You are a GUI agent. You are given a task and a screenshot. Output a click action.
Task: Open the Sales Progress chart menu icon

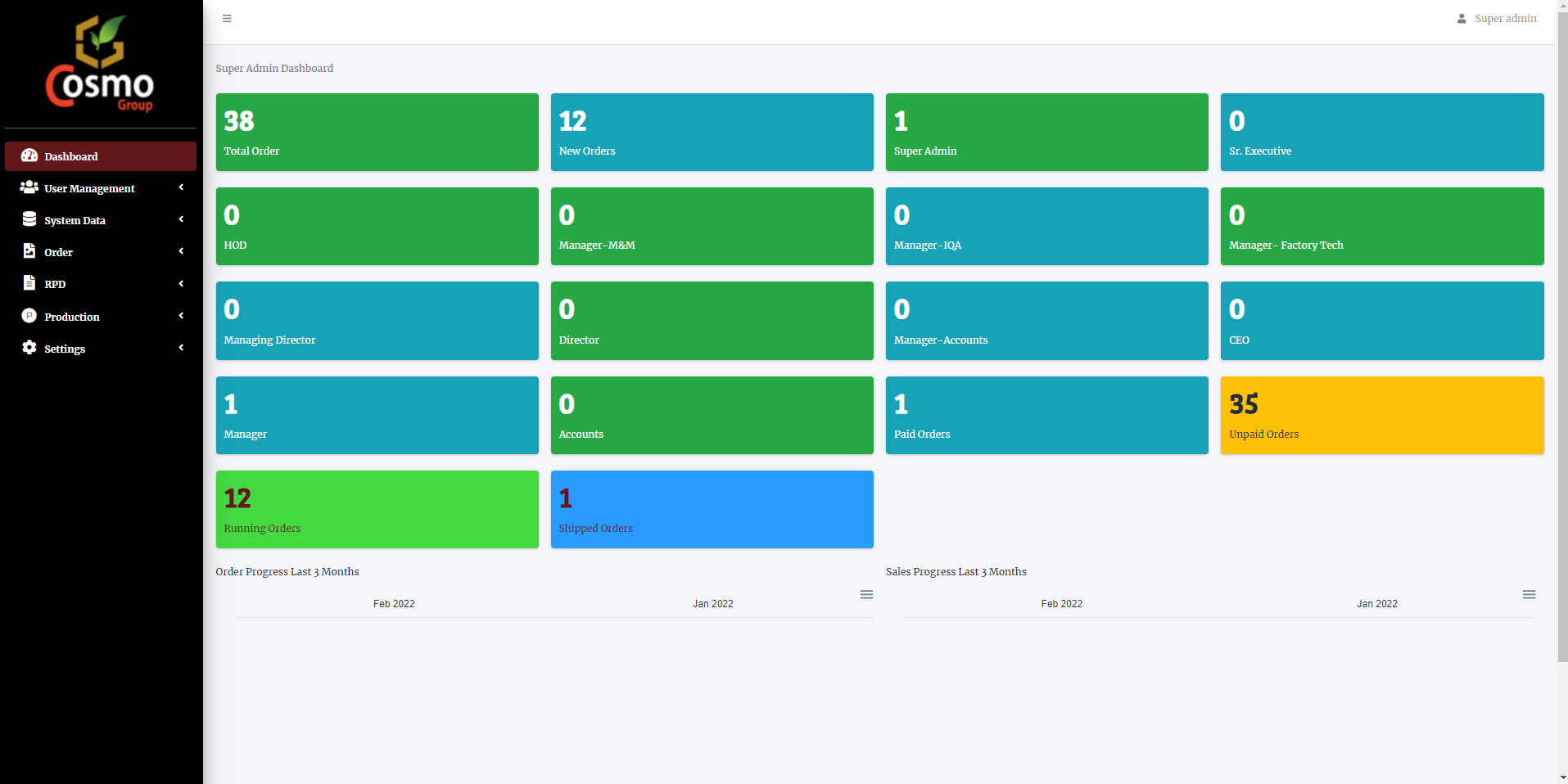click(x=1529, y=595)
